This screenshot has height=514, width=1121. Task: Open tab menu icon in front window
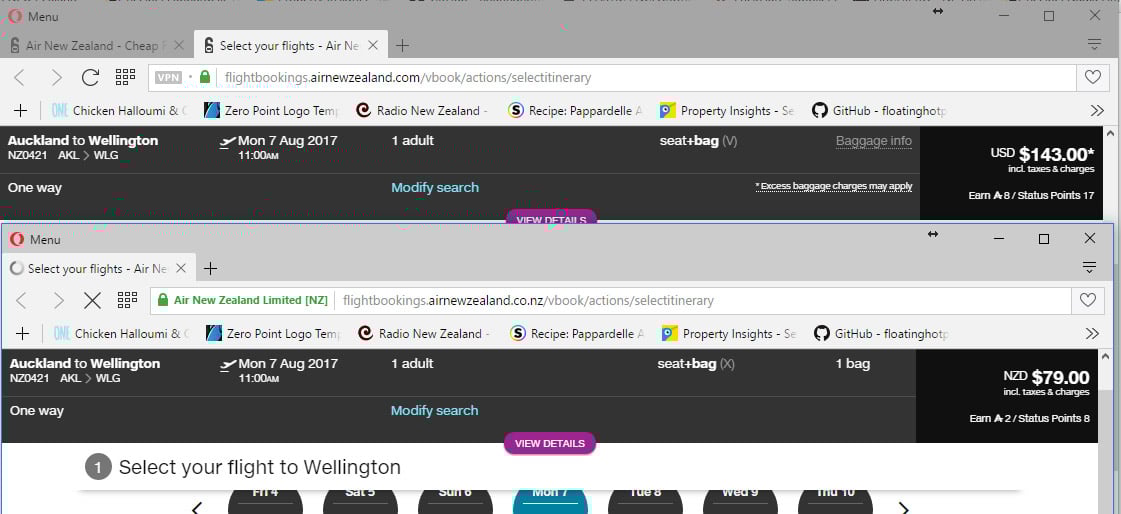coord(1089,267)
